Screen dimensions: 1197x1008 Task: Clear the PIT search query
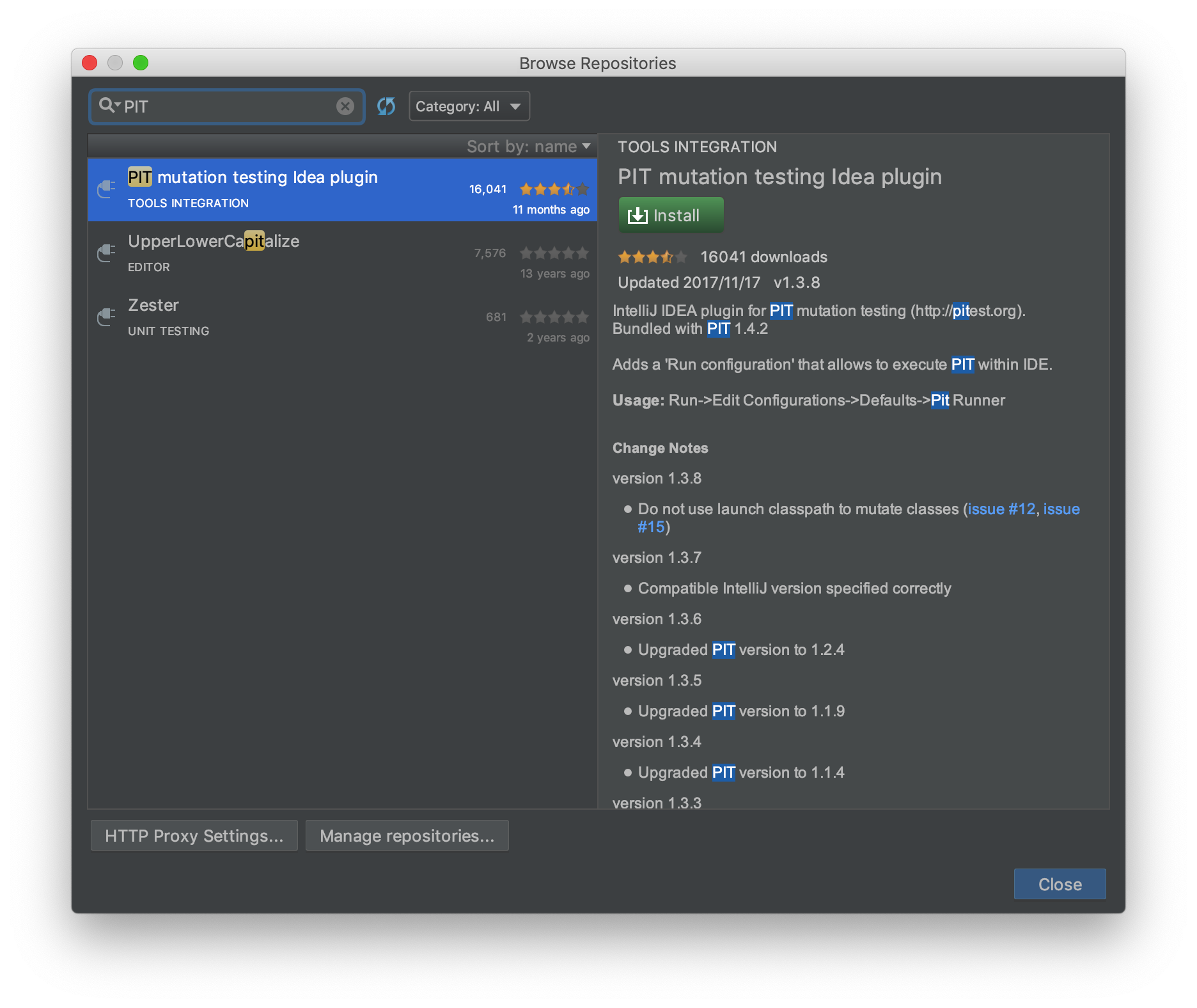[345, 106]
